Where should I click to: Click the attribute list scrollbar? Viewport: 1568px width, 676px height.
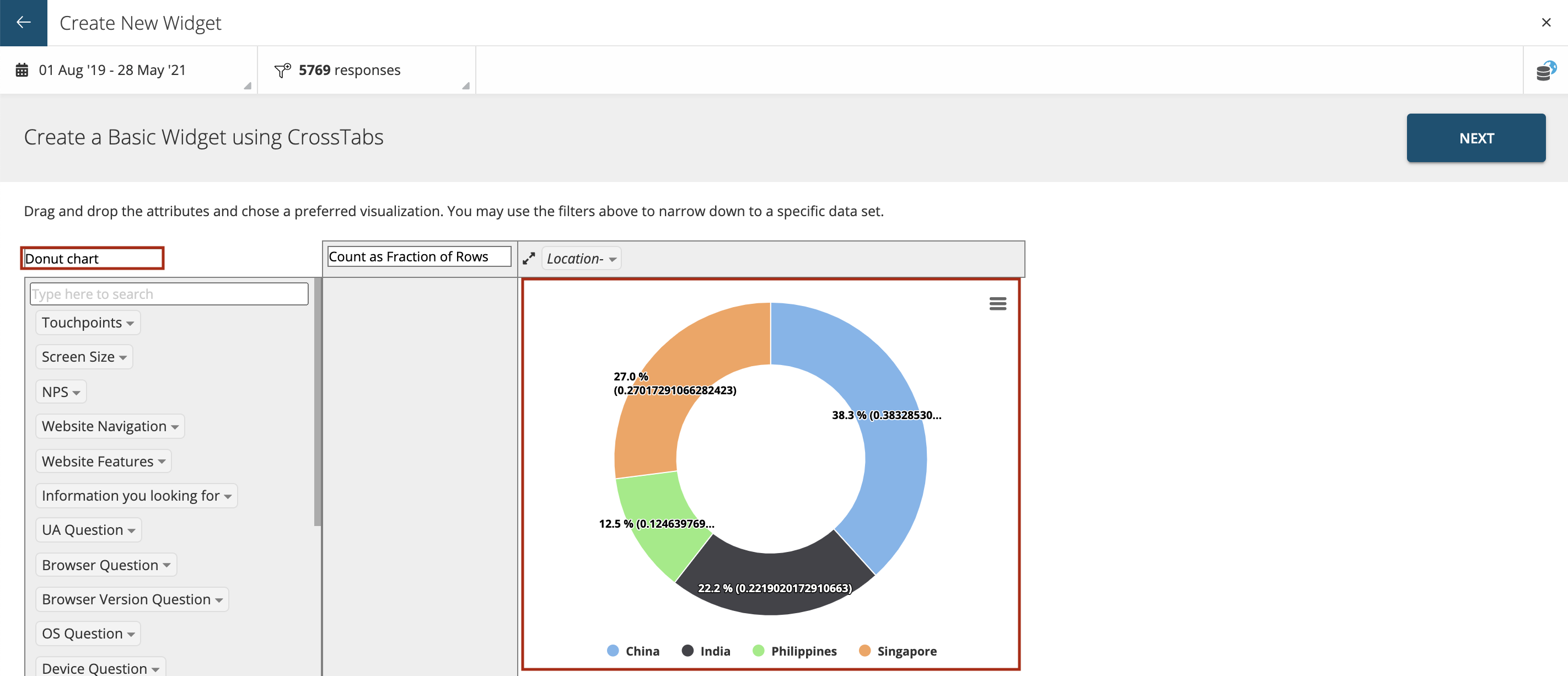317,402
